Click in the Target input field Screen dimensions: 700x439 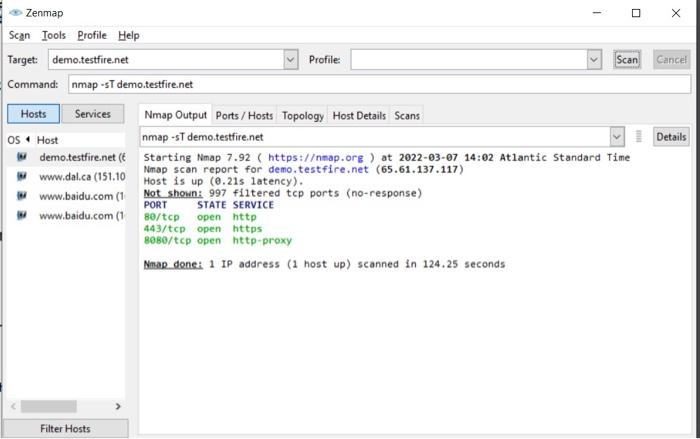166,59
